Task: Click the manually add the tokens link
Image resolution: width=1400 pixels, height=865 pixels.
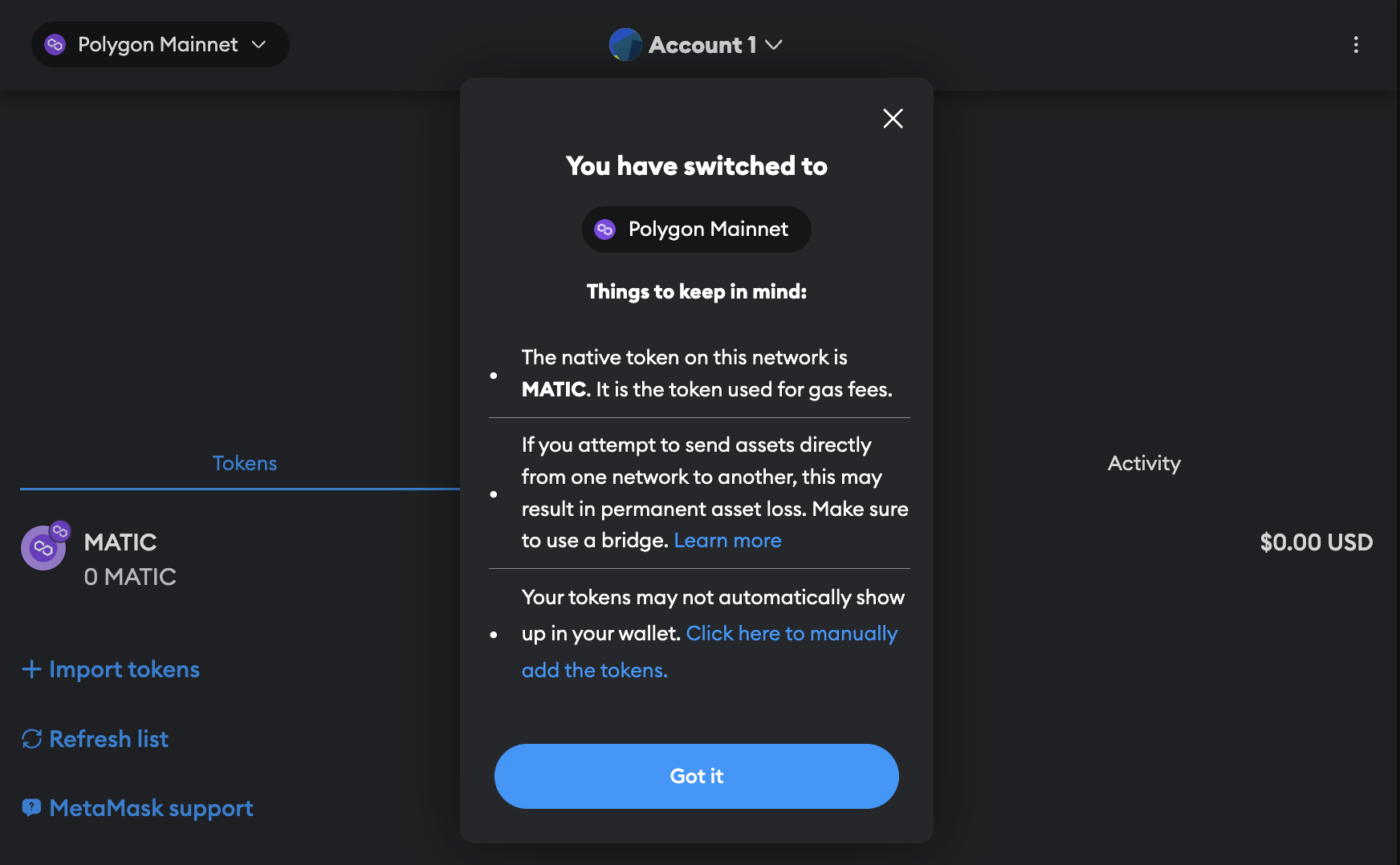Action: pyautogui.click(x=791, y=634)
